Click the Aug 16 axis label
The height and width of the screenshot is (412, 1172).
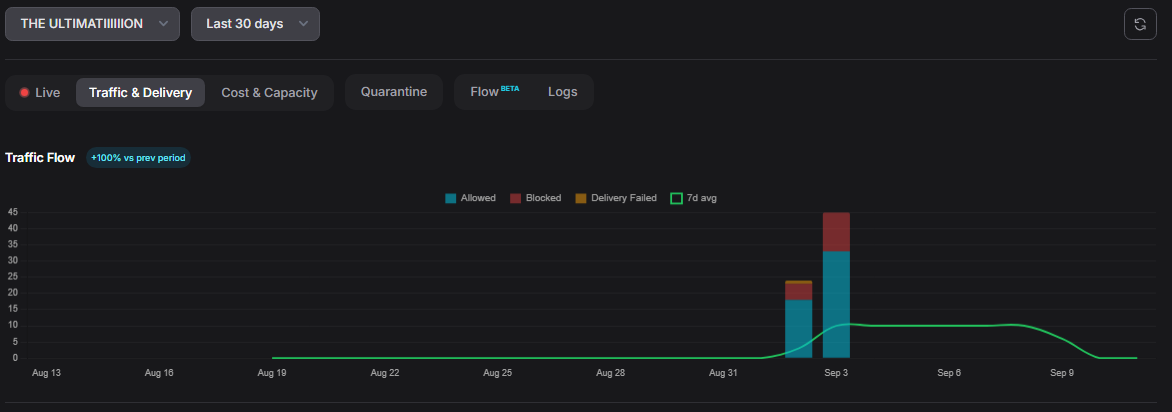click(158, 372)
